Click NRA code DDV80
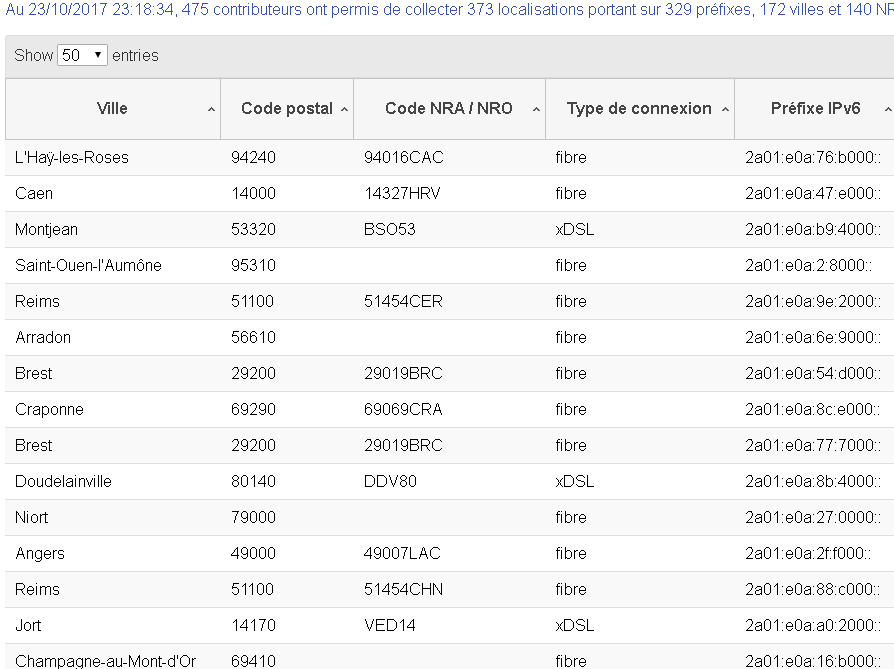 click(390, 481)
